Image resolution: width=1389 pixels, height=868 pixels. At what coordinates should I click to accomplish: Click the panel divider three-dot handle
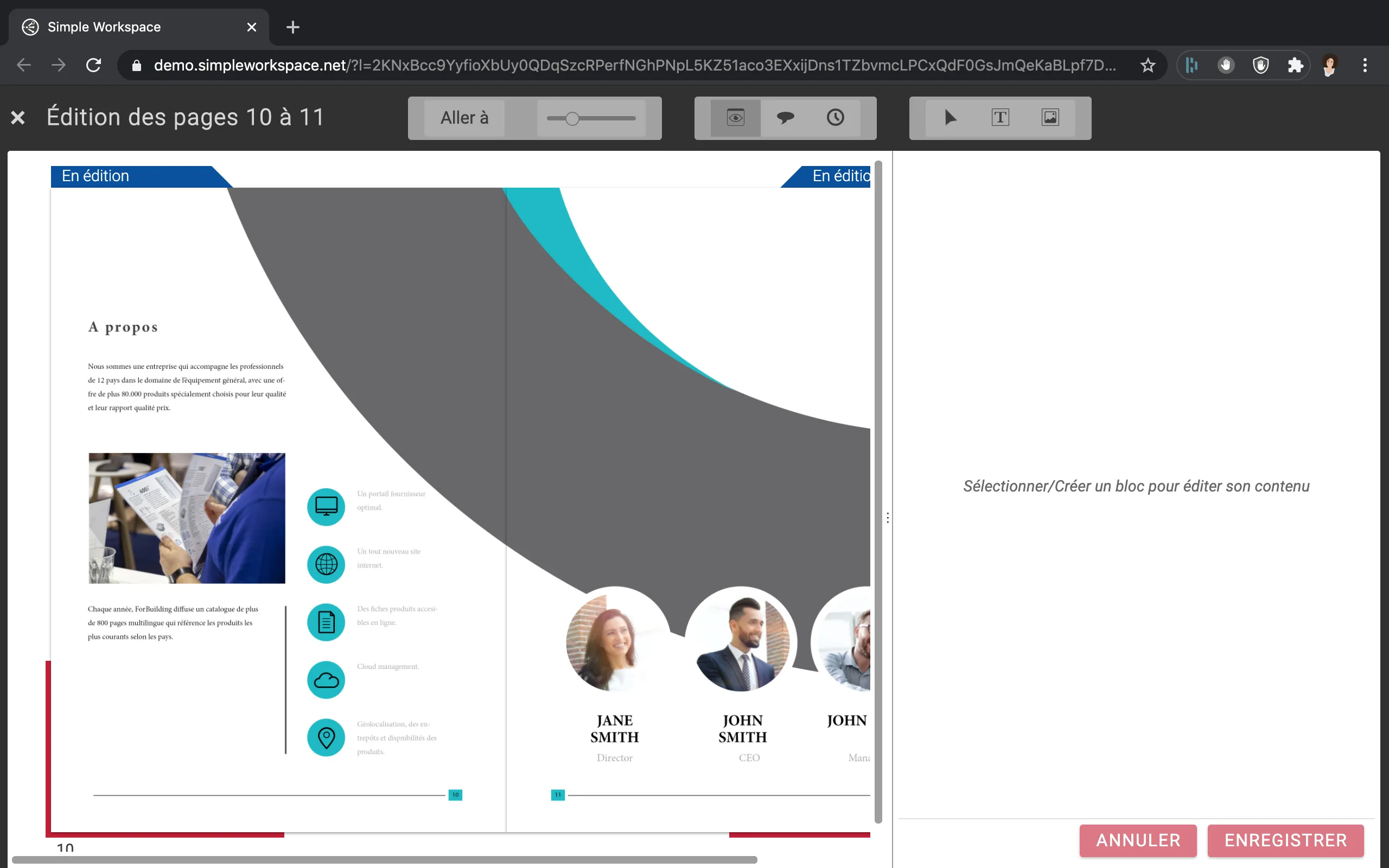(887, 518)
